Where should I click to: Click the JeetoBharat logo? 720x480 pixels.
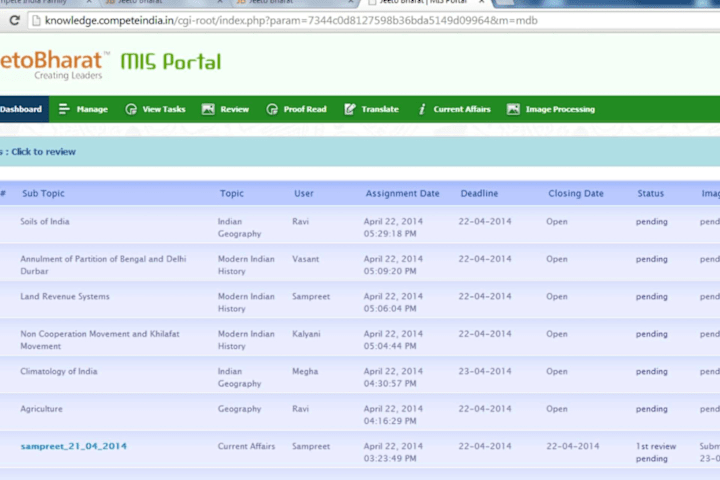53,65
